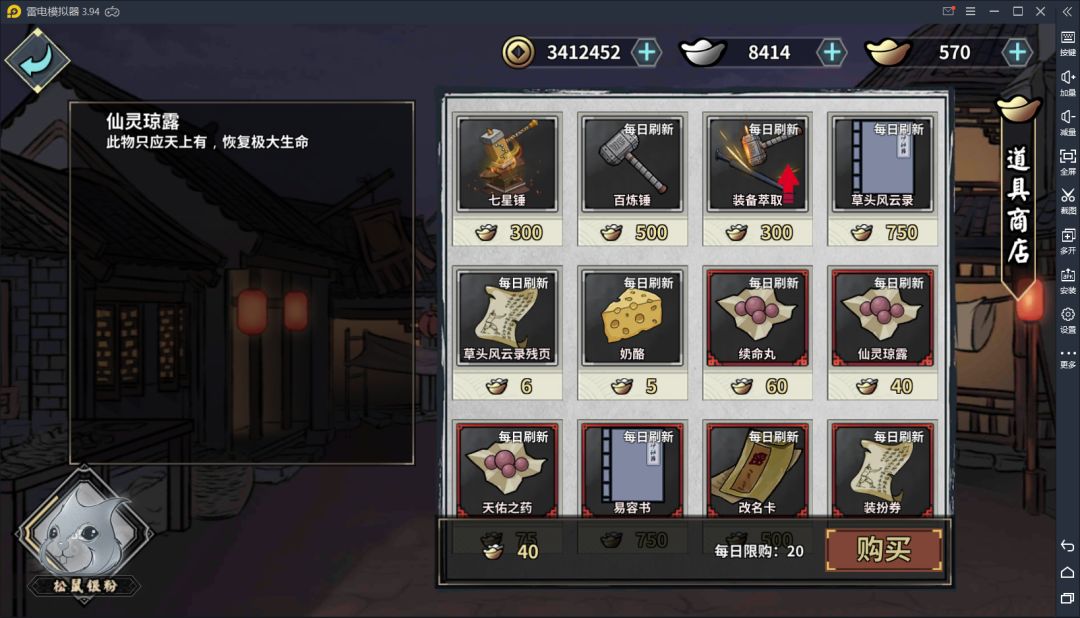This screenshot has width=1080, height=618.
Task: Select the 七星锤 hammer item
Action: (507, 164)
